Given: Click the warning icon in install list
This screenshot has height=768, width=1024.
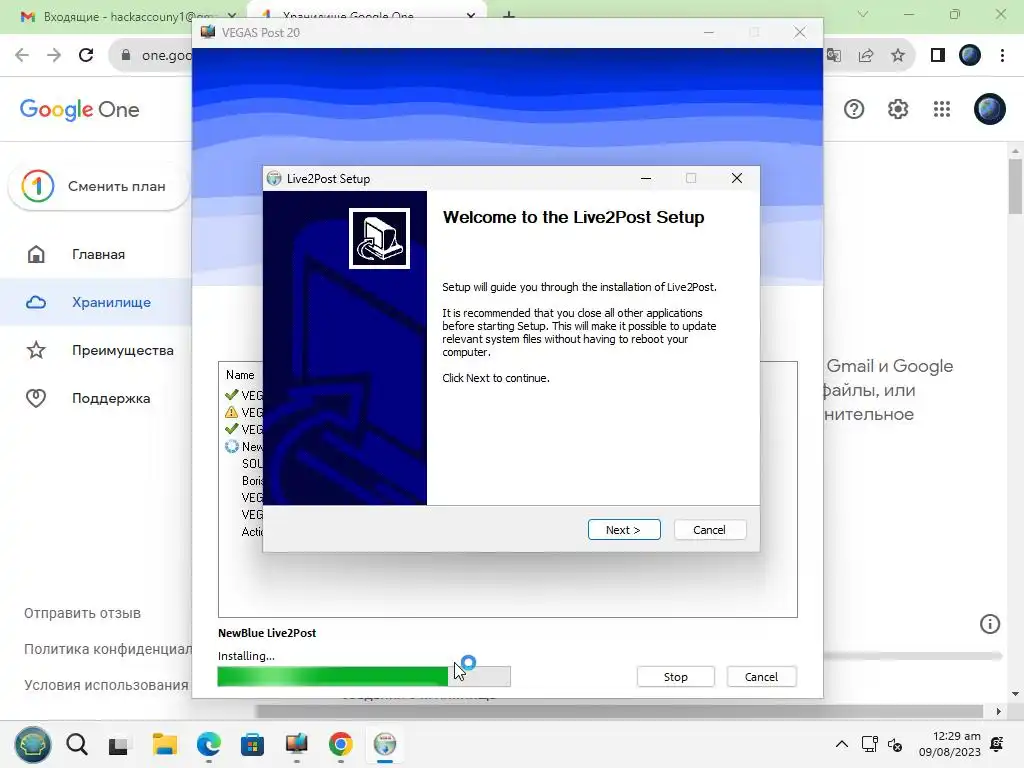Looking at the screenshot, I should (231, 412).
